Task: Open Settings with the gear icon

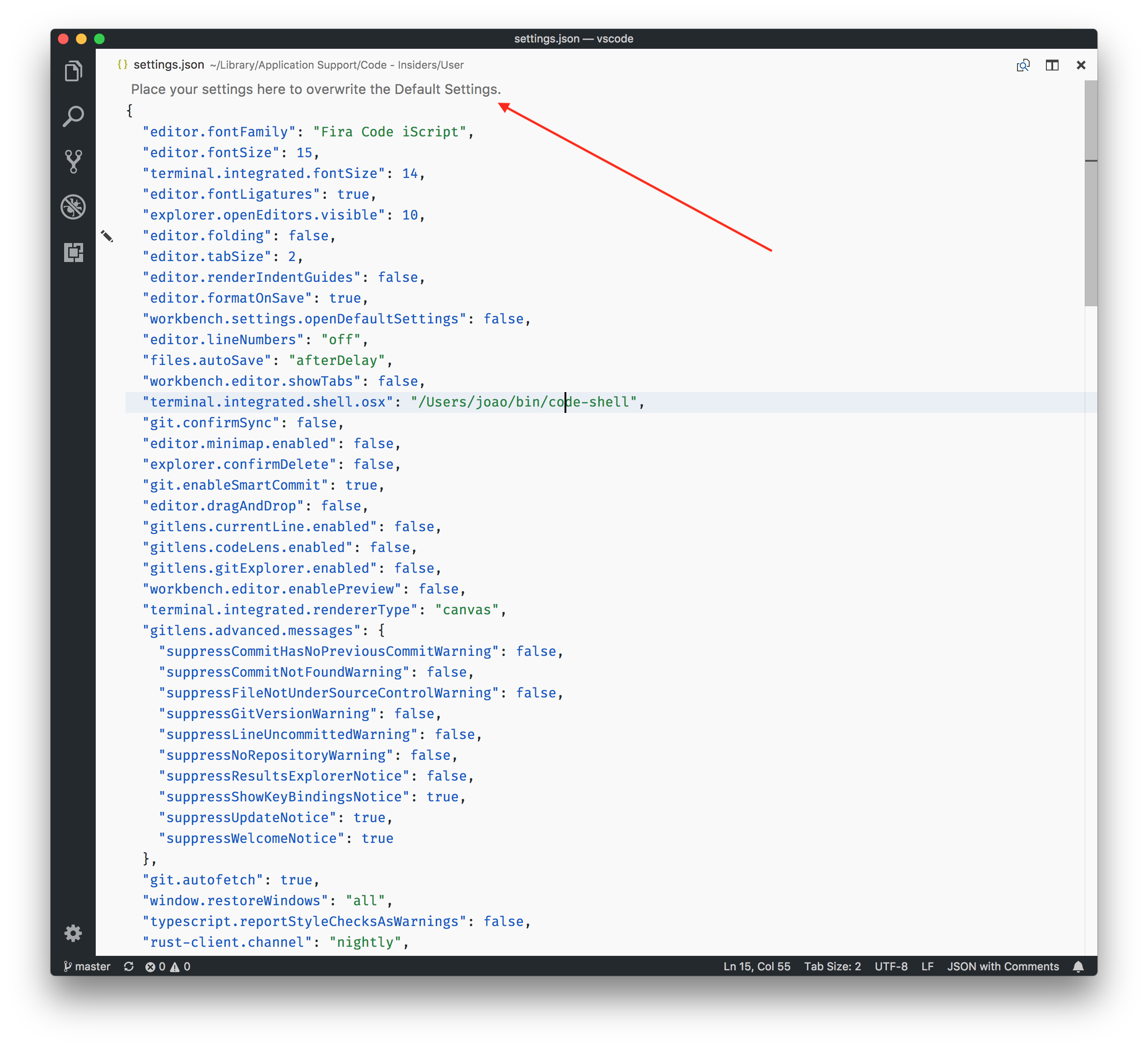Action: point(74,933)
